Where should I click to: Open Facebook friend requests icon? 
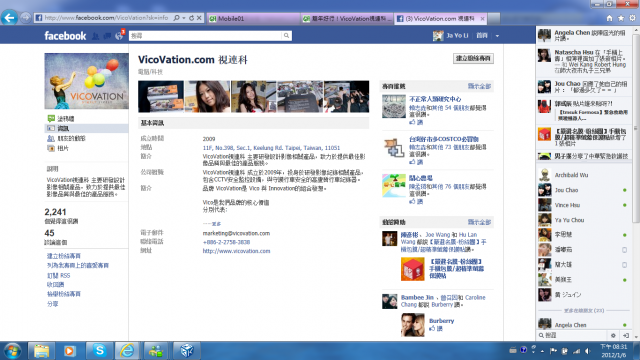pos(96,36)
